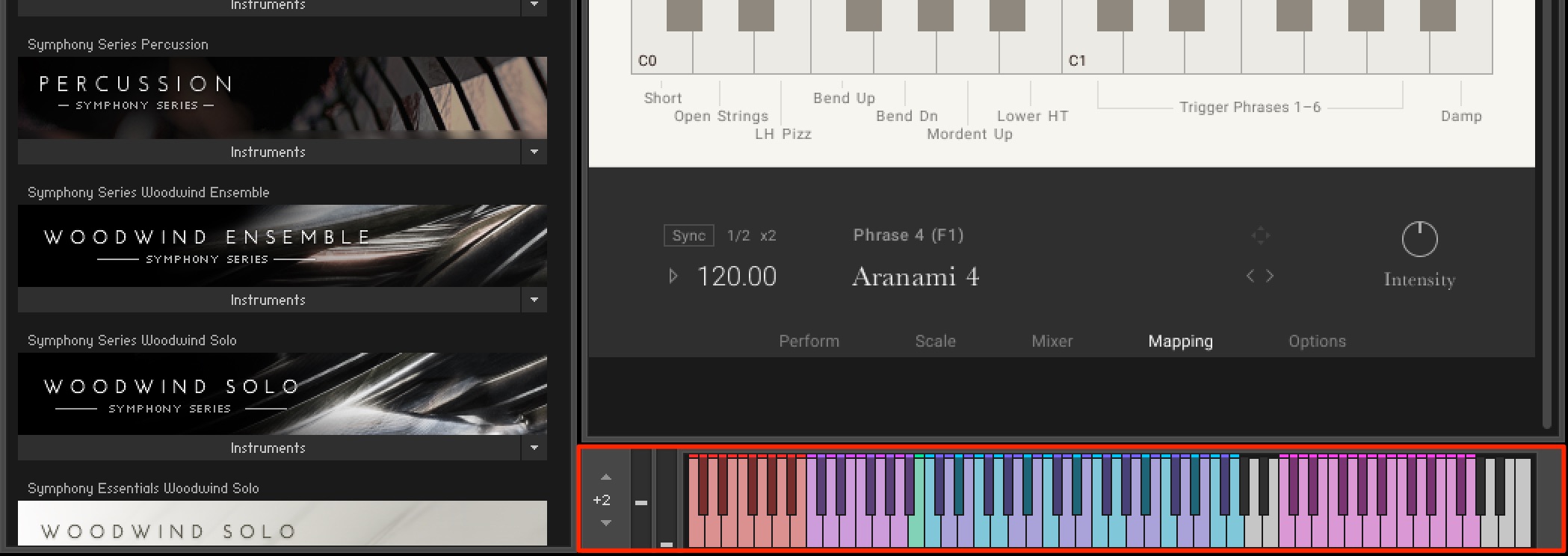Viewport: 1568px width, 556px height.
Task: Select the Mapping tab
Action: [x=1180, y=342]
